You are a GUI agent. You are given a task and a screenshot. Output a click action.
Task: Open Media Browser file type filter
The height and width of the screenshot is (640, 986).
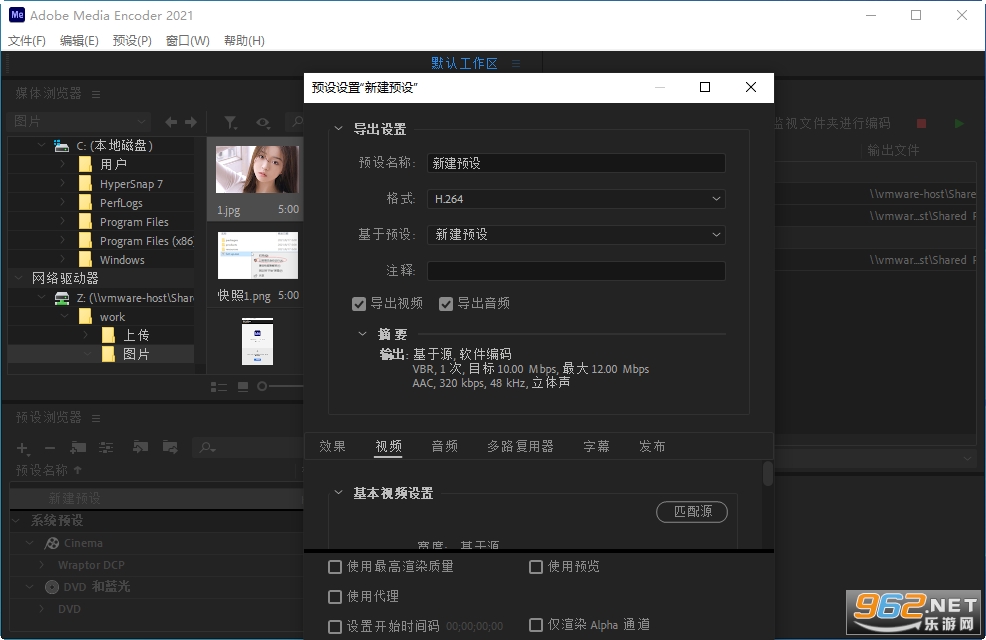231,123
